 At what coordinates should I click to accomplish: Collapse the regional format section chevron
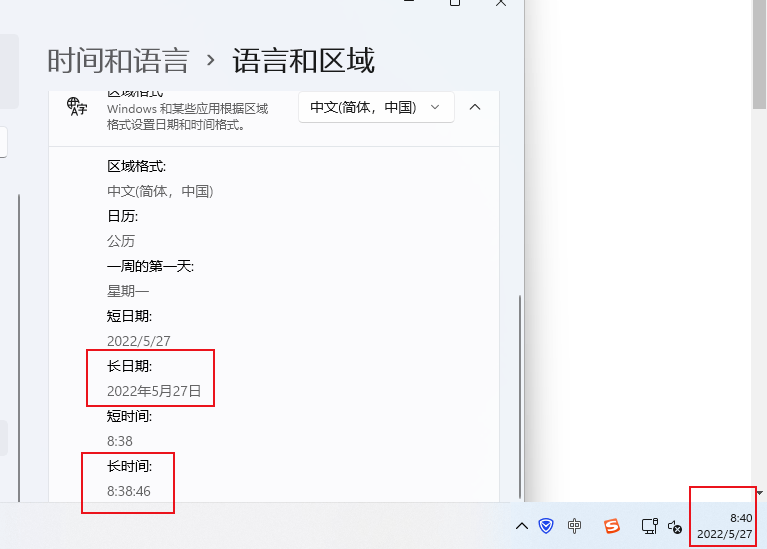(x=475, y=107)
